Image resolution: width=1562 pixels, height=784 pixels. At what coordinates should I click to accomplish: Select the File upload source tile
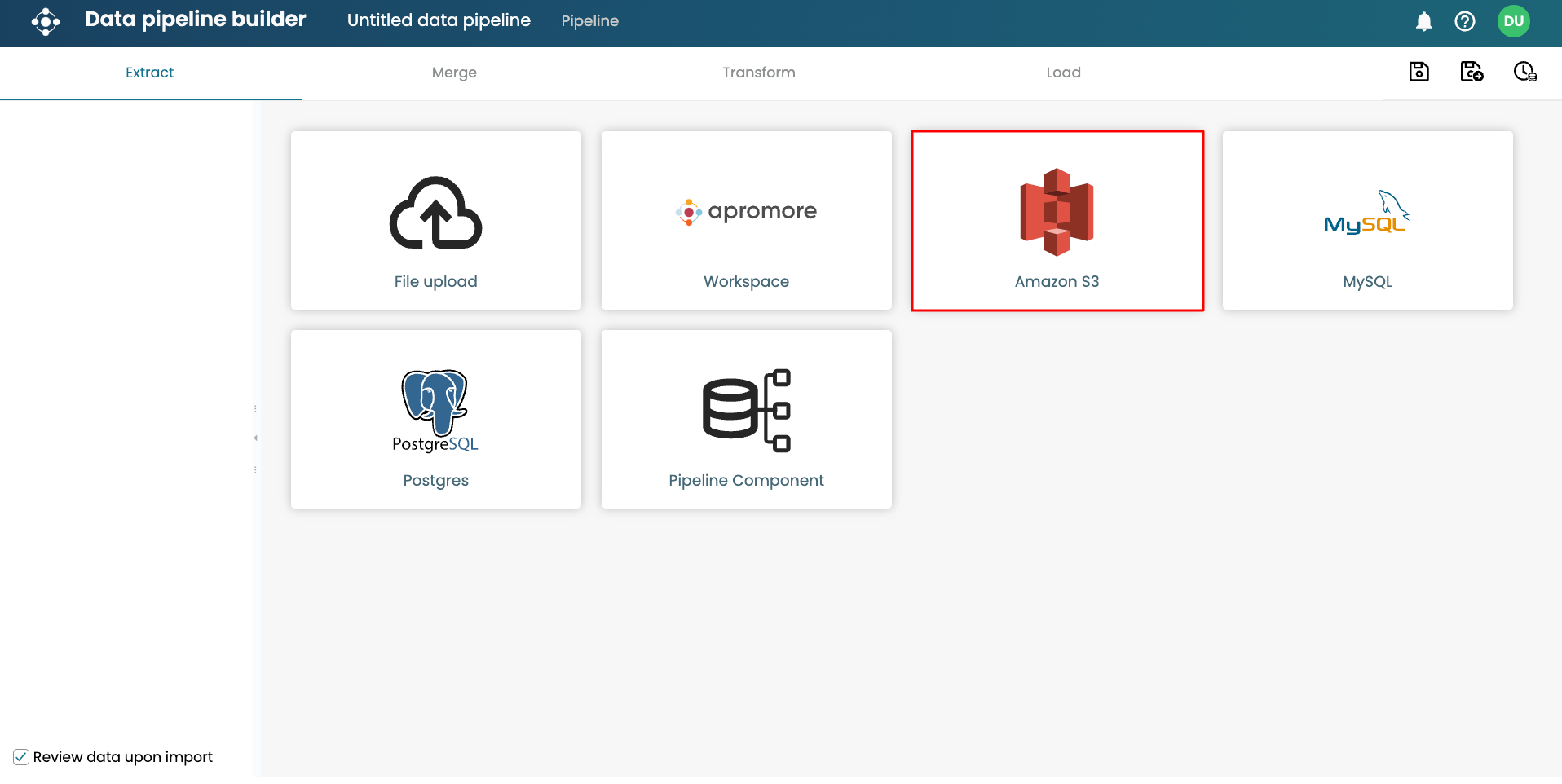coord(435,220)
